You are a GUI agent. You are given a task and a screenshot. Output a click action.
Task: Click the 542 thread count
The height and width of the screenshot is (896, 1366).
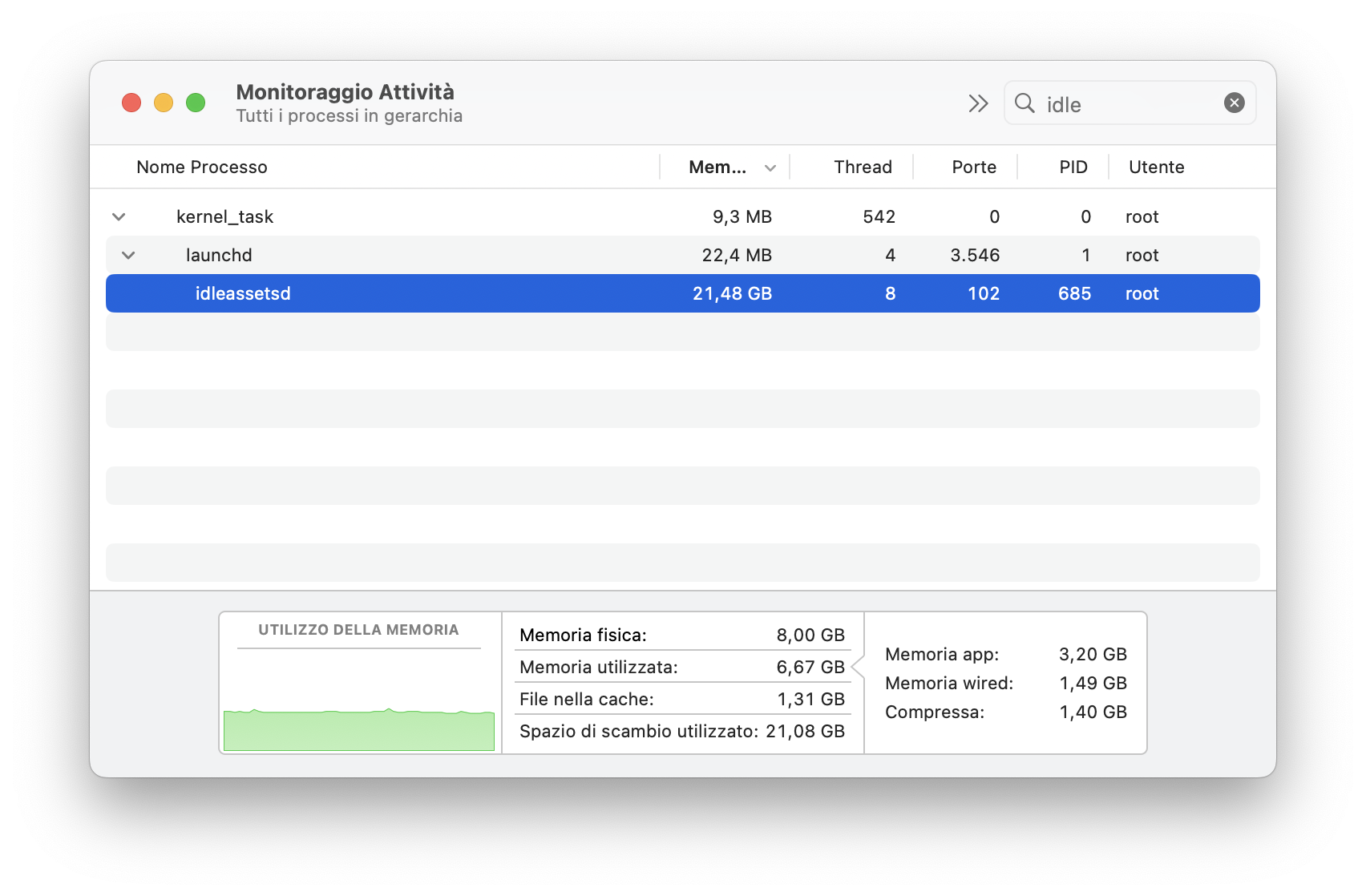tap(879, 216)
